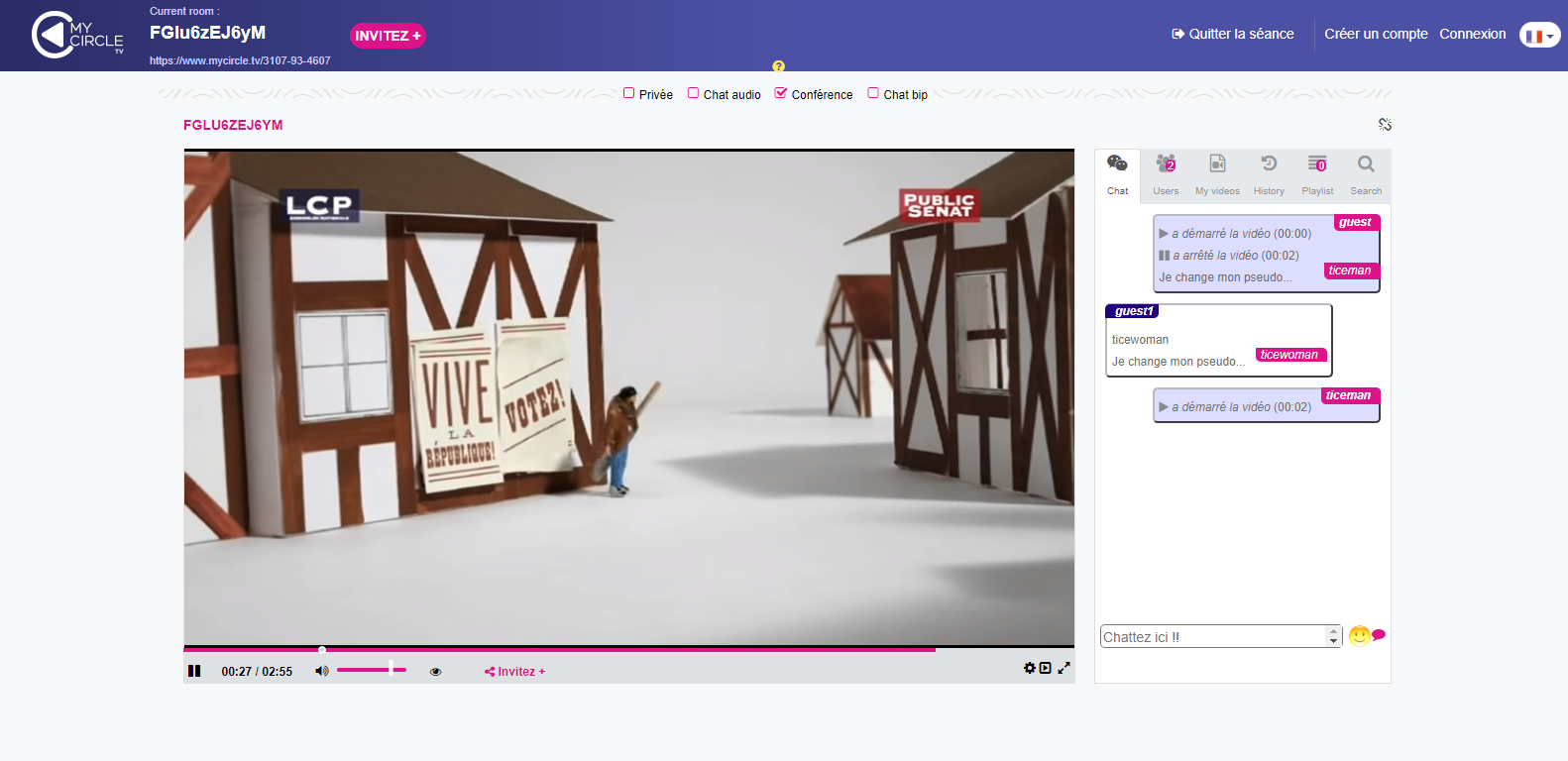Click the FGlu6zEJ6yM current room name in header

(207, 33)
